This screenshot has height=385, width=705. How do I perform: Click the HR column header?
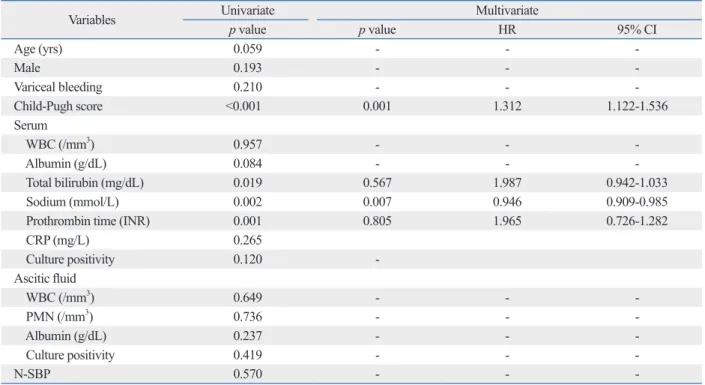point(507,30)
